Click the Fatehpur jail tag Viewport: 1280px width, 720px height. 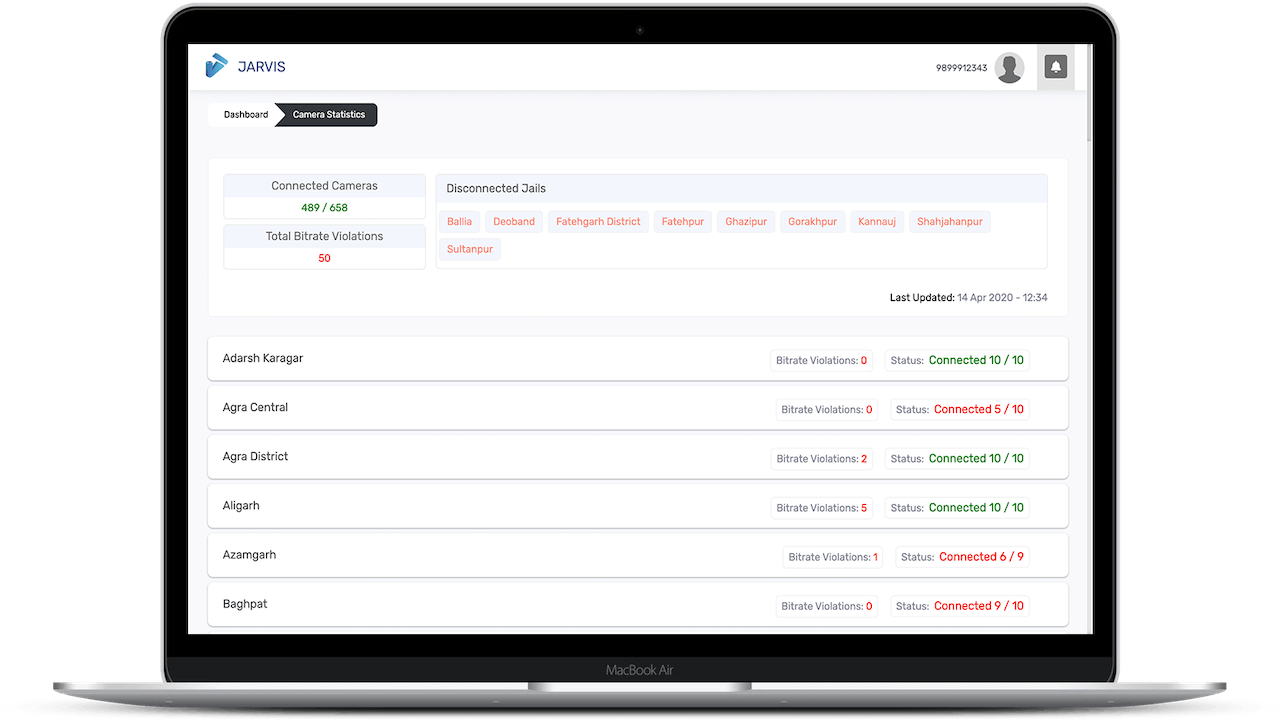683,222
